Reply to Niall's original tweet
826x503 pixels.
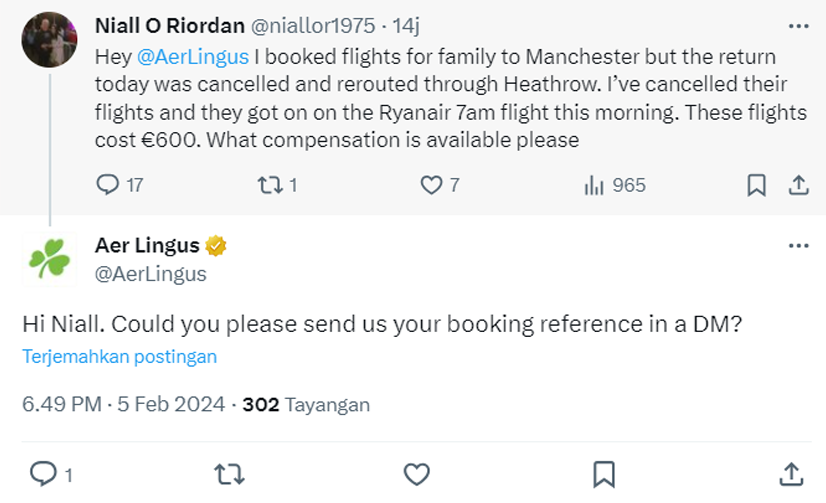[108, 185]
